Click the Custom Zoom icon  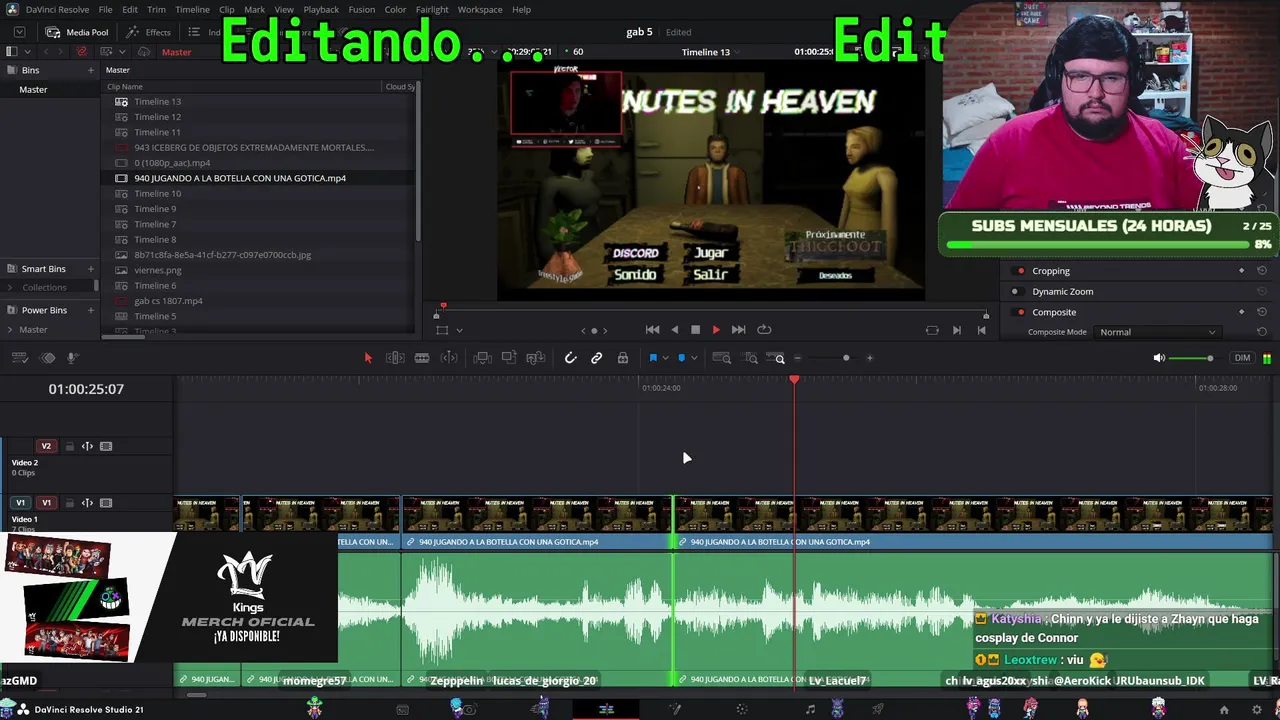777,358
